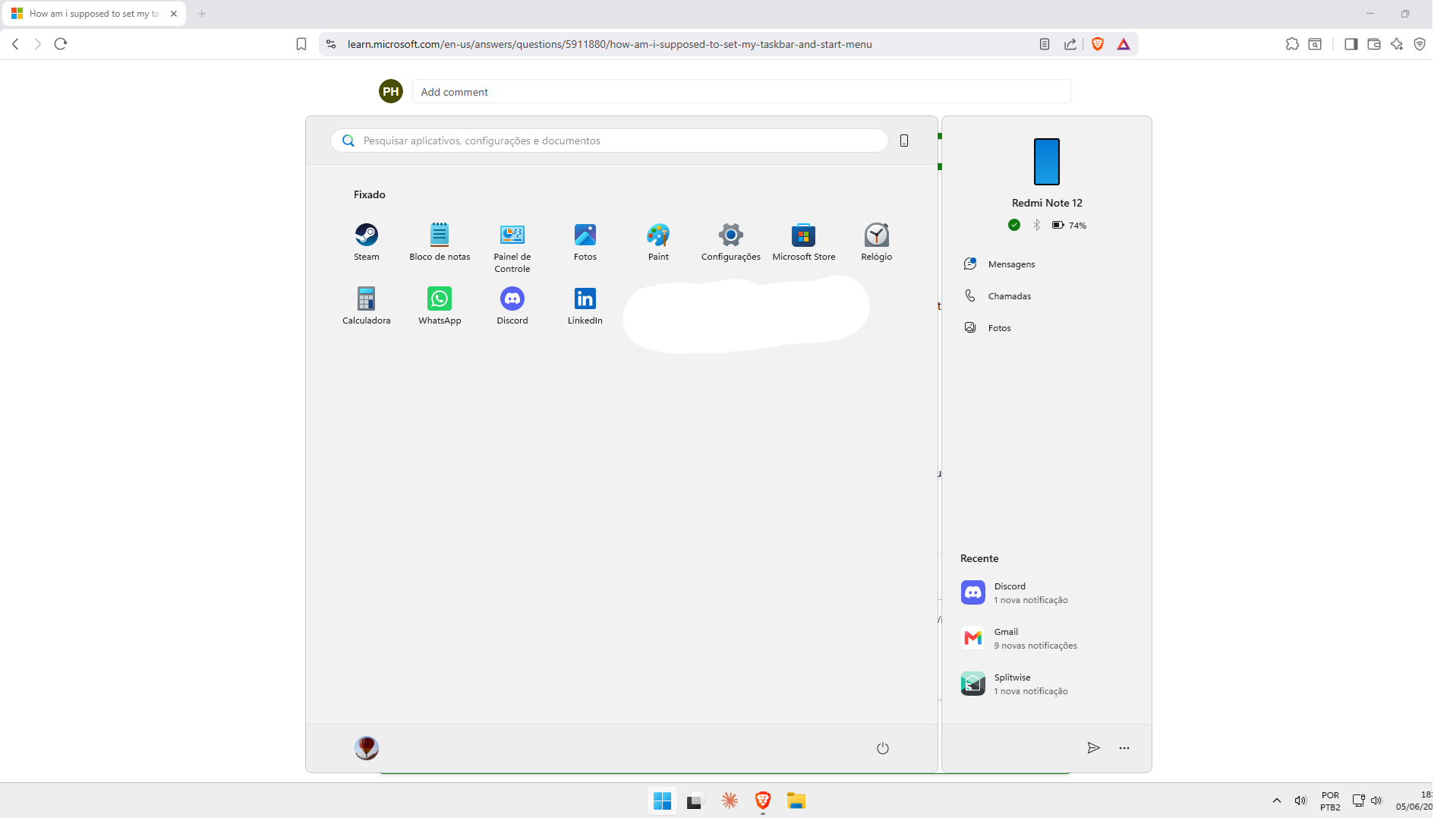Launch Calculadora app

[366, 305]
